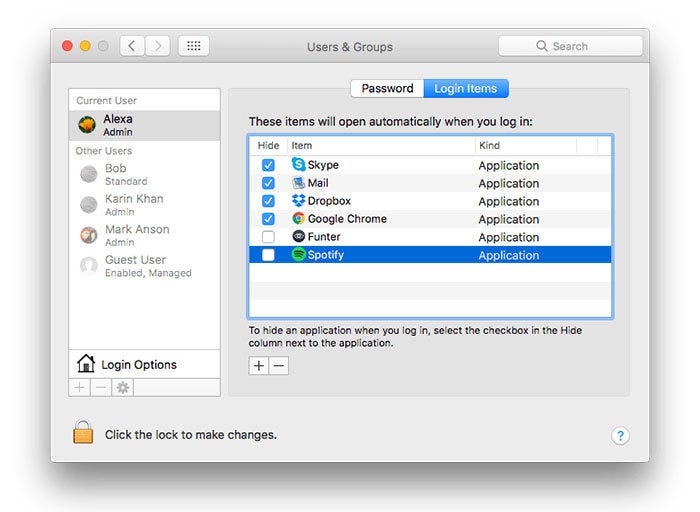Viewport: 700px width, 512px height.
Task: Click Application kind cell for Skype
Action: pos(508,166)
